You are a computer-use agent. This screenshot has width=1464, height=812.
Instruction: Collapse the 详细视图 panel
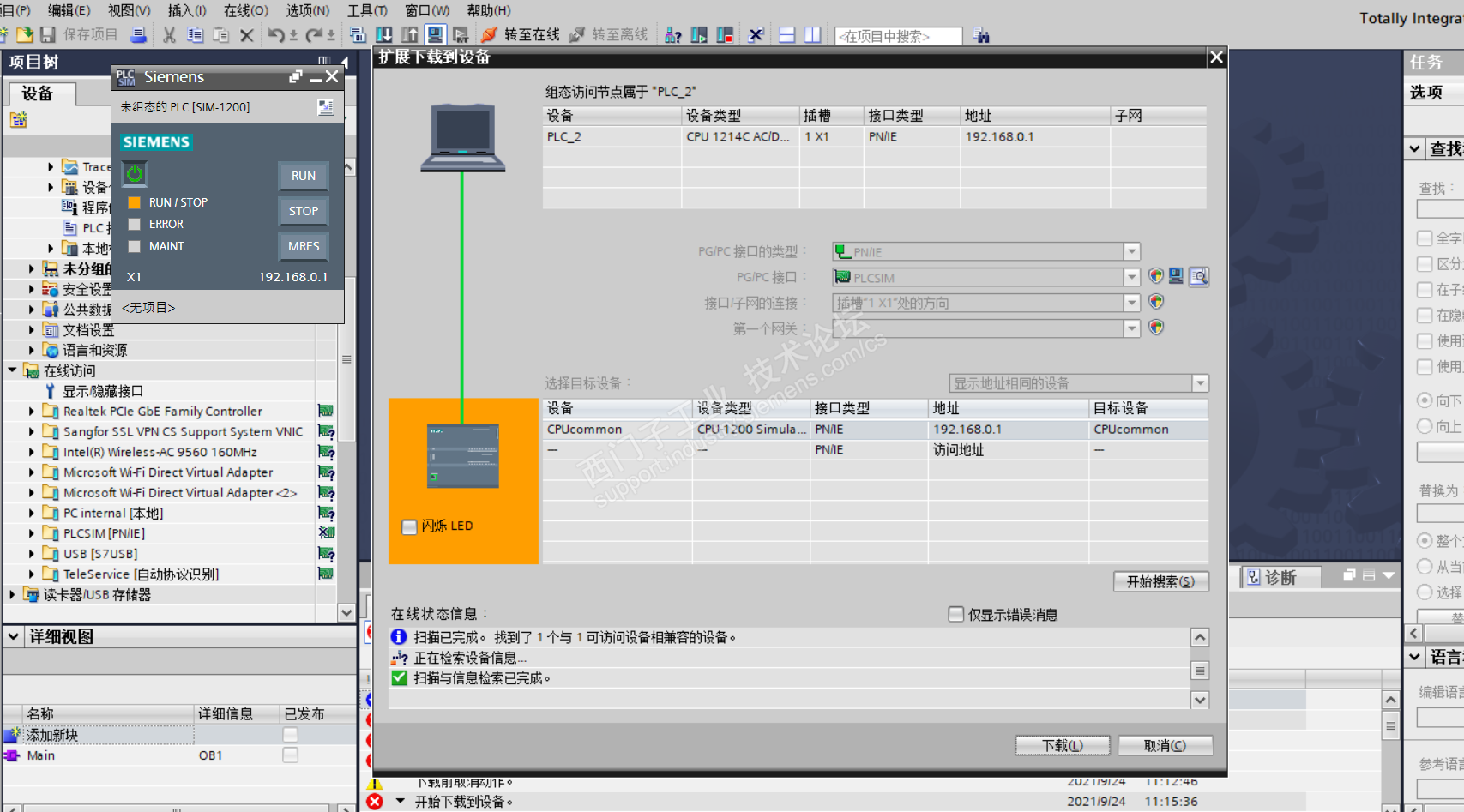[x=13, y=636]
